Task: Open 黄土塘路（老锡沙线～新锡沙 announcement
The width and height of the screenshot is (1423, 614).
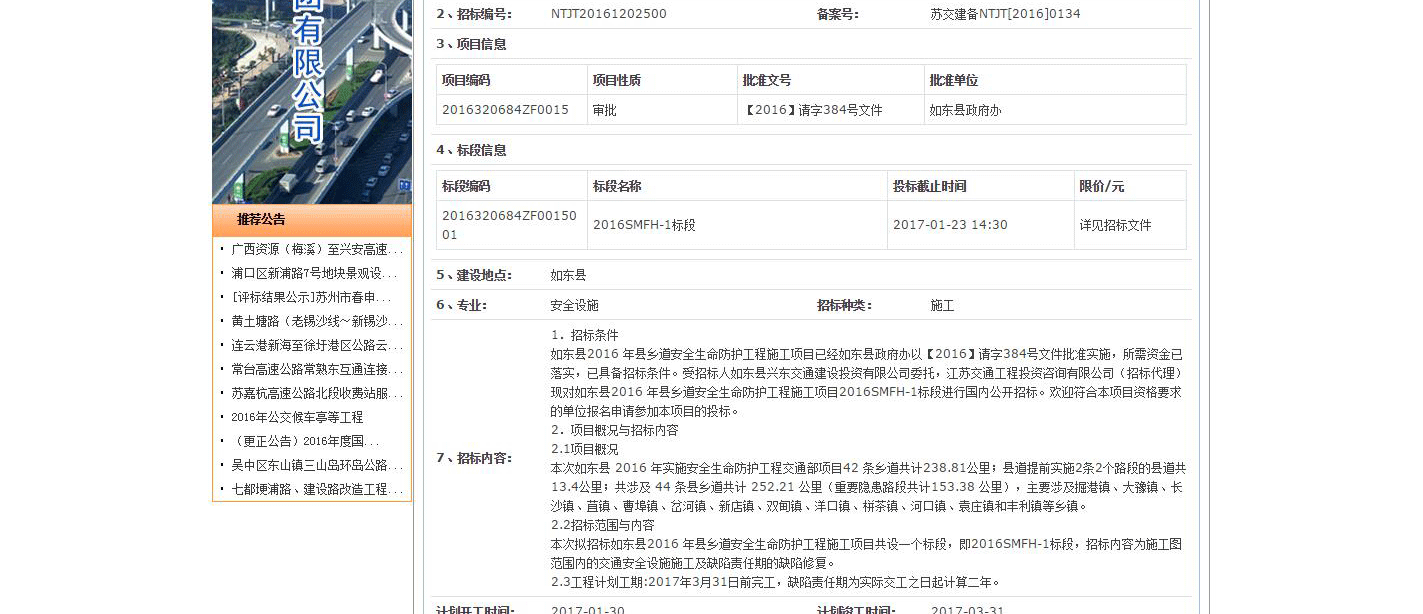Action: pyautogui.click(x=316, y=321)
